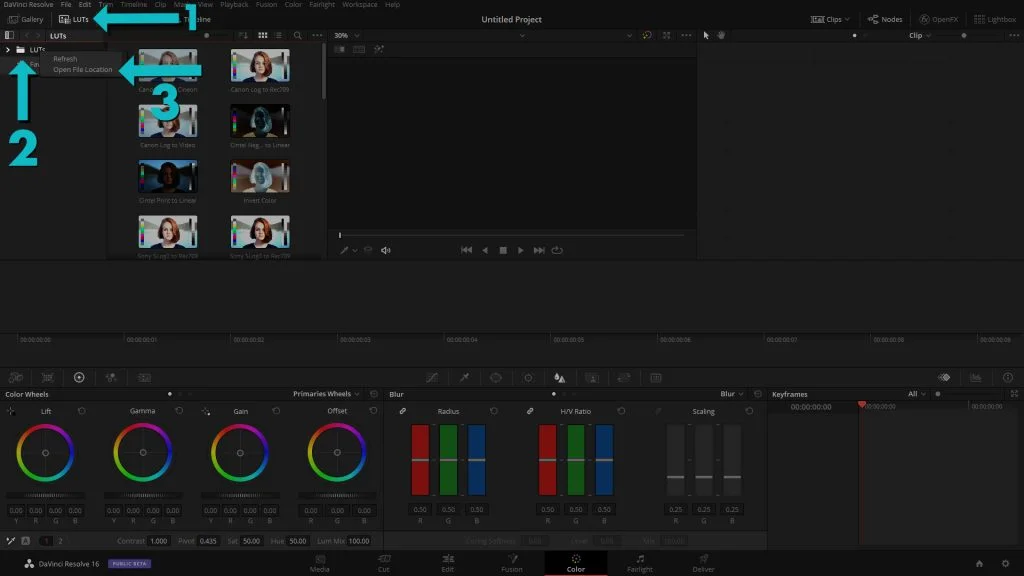Image resolution: width=1024 pixels, height=576 pixels.
Task: Search the LUT browser
Action: pyautogui.click(x=298, y=36)
